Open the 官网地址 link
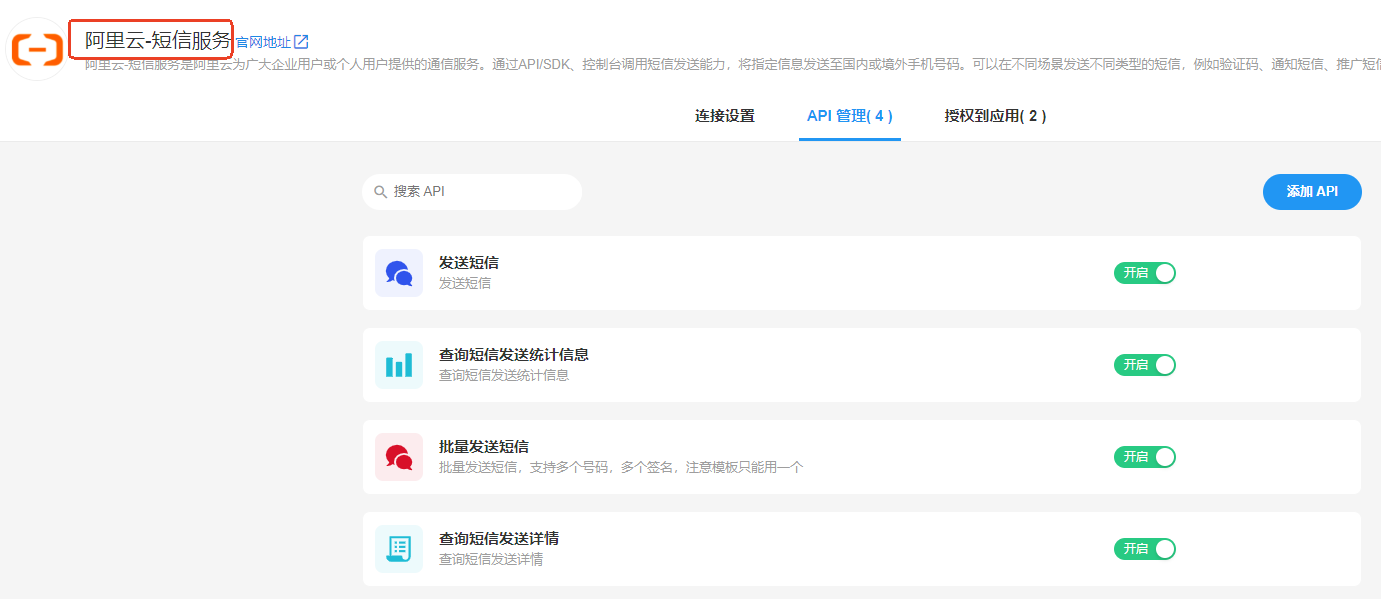1381x599 pixels. click(x=263, y=42)
